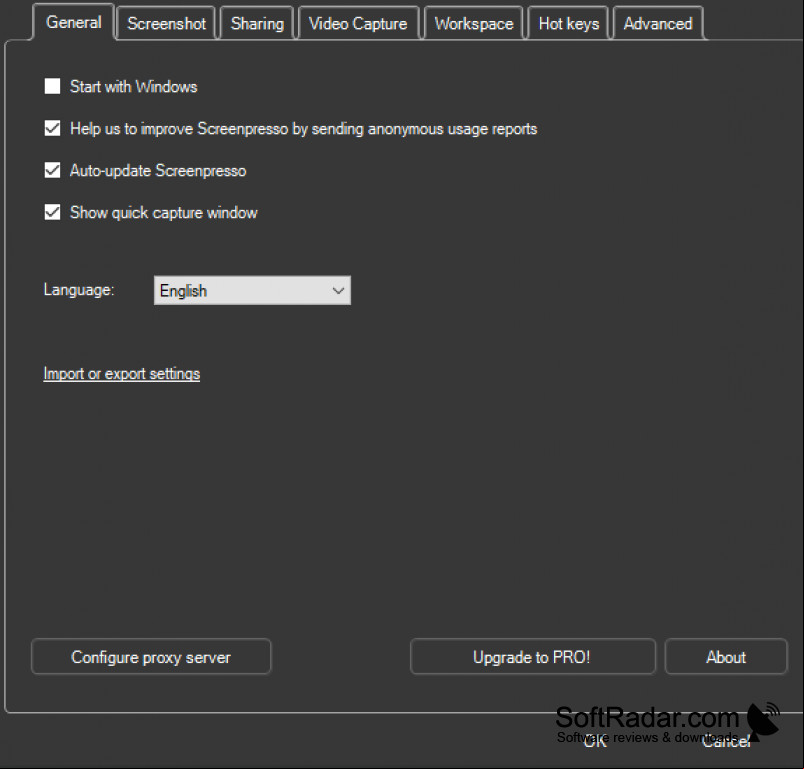
Task: Open the Screenshot tab
Action: coord(166,24)
